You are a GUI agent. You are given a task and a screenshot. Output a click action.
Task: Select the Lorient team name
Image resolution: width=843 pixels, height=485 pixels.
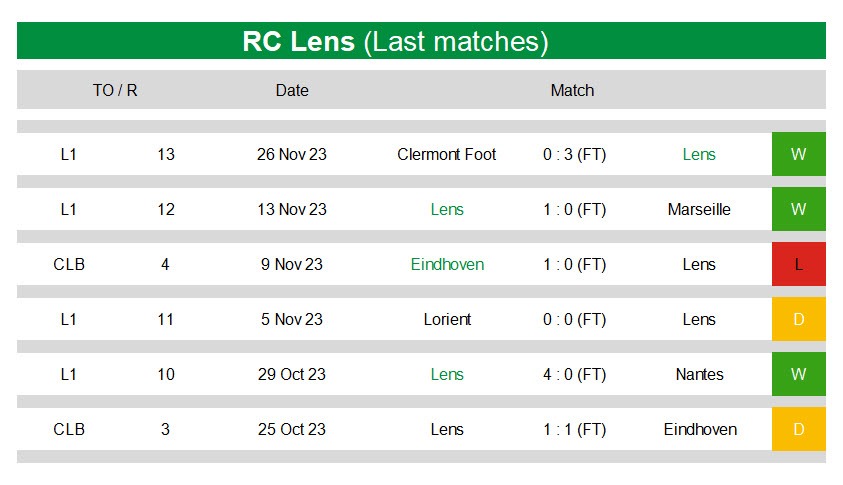tap(447, 319)
